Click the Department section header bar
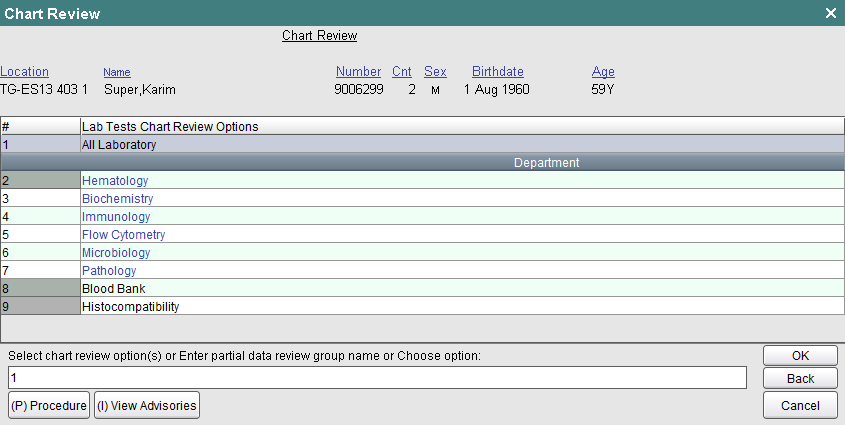Screen dimensions: 845x425 422,163
